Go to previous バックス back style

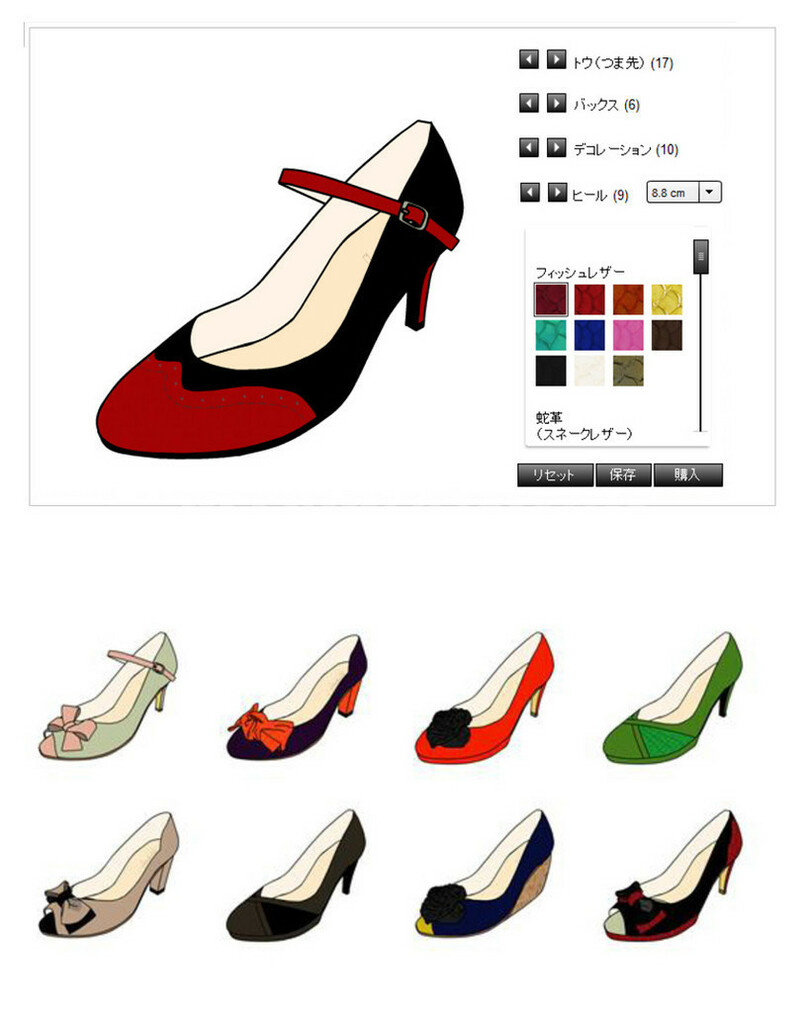(x=529, y=103)
